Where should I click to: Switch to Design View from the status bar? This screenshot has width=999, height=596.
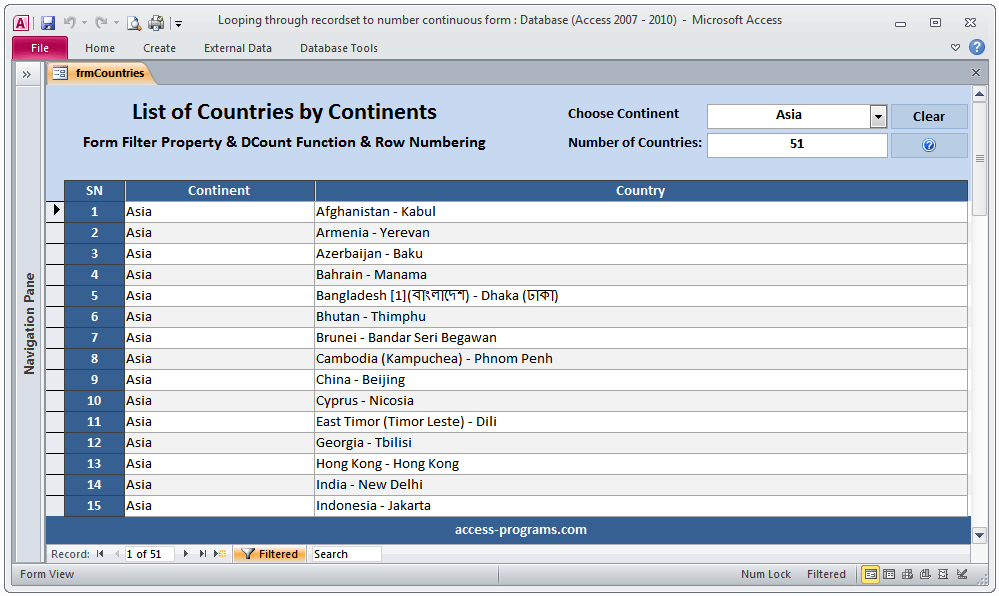click(x=962, y=574)
